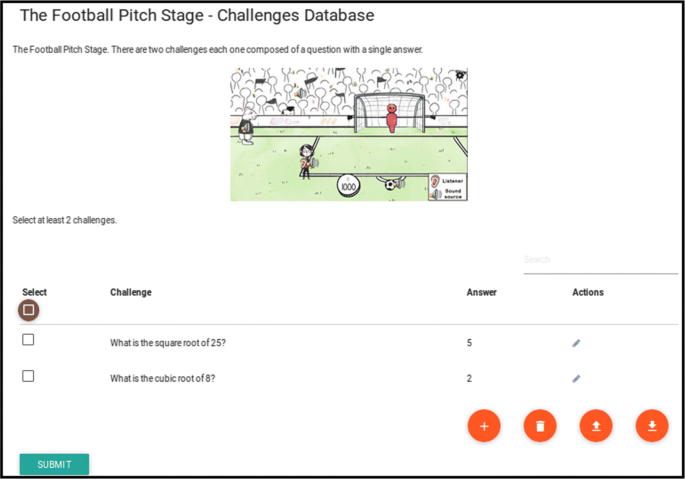Edit the cubic root of 8 challenge
The image size is (685, 479).
(576, 379)
